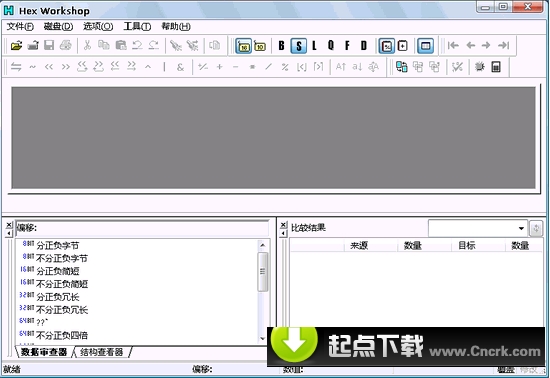The width and height of the screenshot is (550, 378).
Task: Click the bitwise AND ampersand icon
Action: pos(180,67)
